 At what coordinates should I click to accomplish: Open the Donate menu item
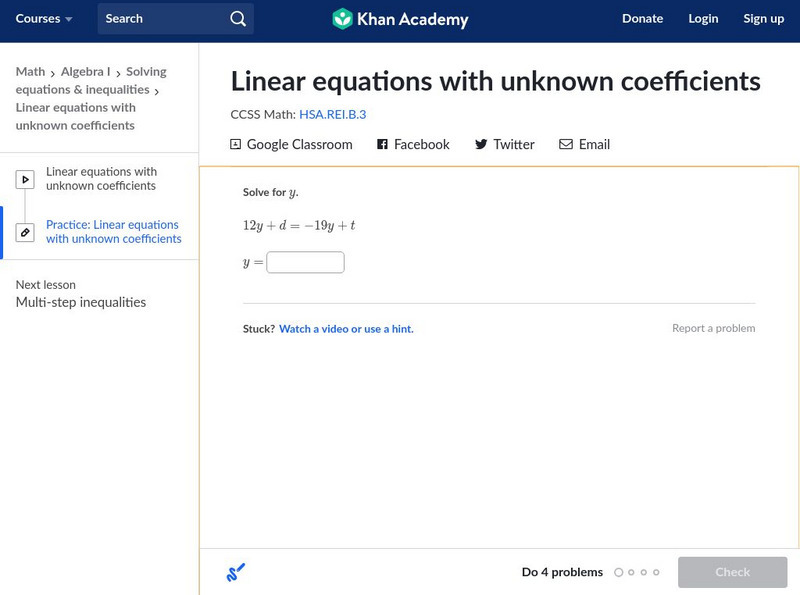coord(642,19)
